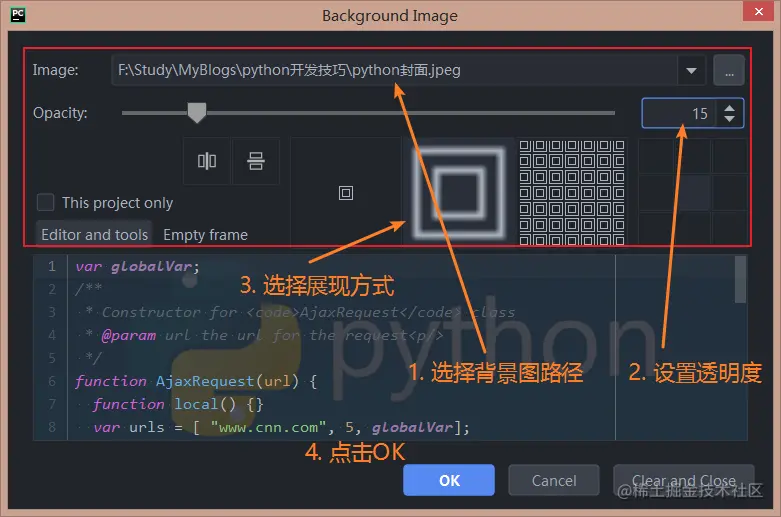
Task: Click the OK button
Action: [449, 480]
